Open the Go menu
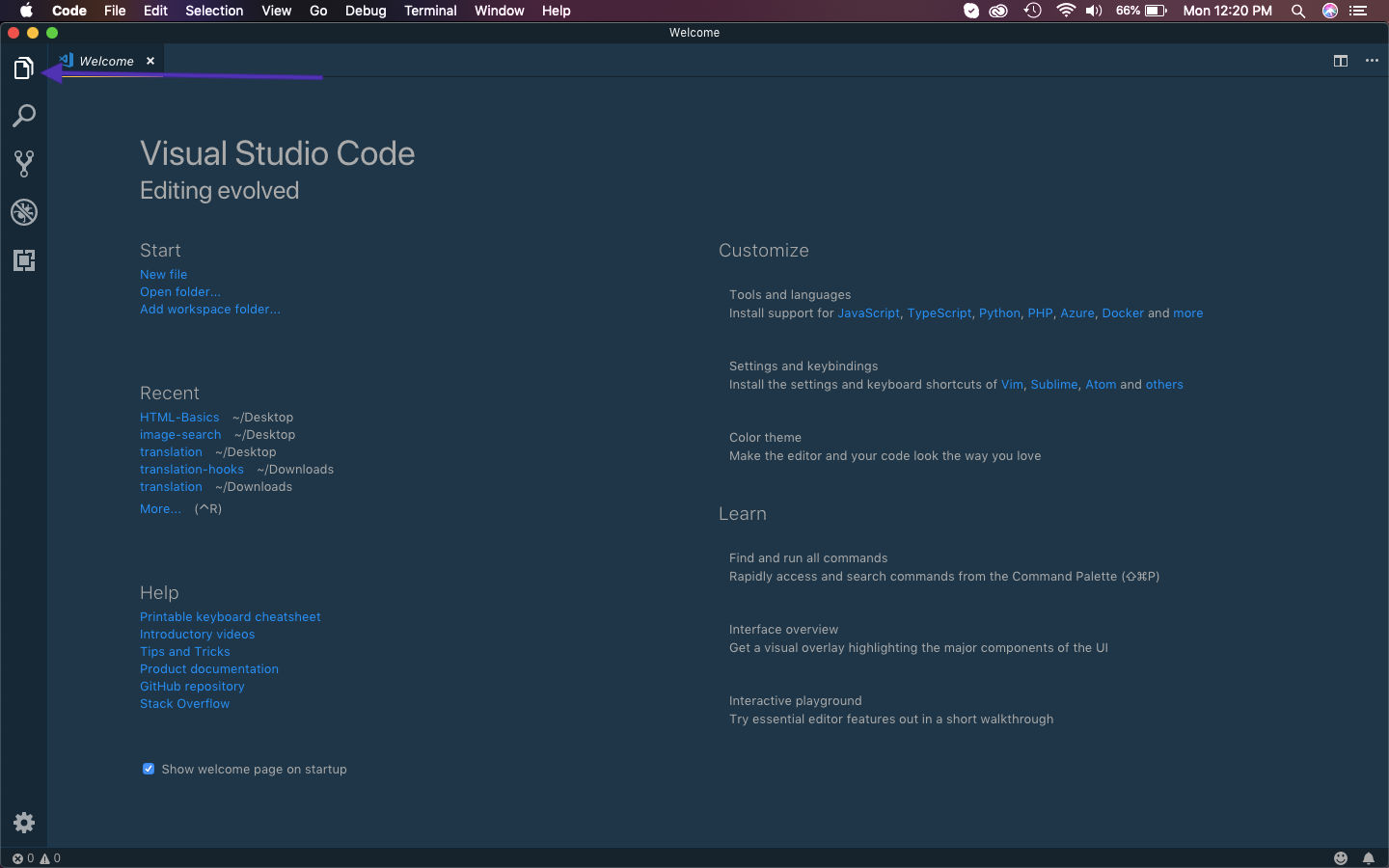The width and height of the screenshot is (1389, 868). point(318,11)
